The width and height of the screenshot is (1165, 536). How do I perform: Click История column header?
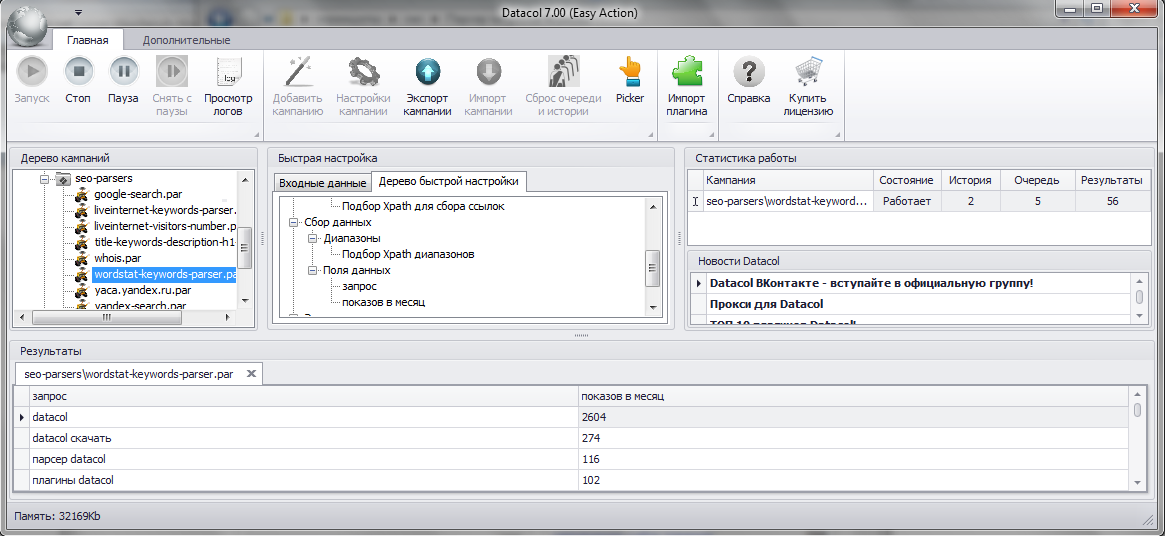click(x=970, y=180)
